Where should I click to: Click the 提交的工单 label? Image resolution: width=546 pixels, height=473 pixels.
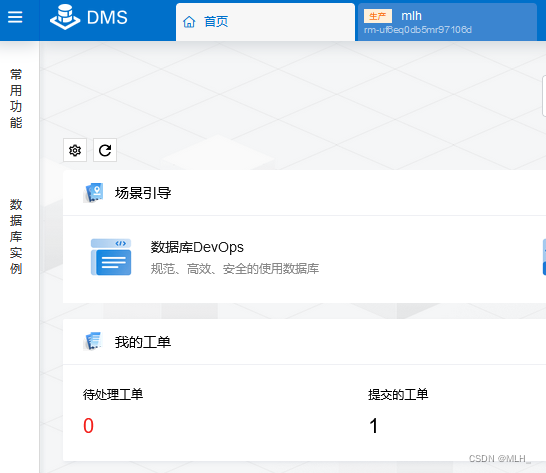click(398, 395)
